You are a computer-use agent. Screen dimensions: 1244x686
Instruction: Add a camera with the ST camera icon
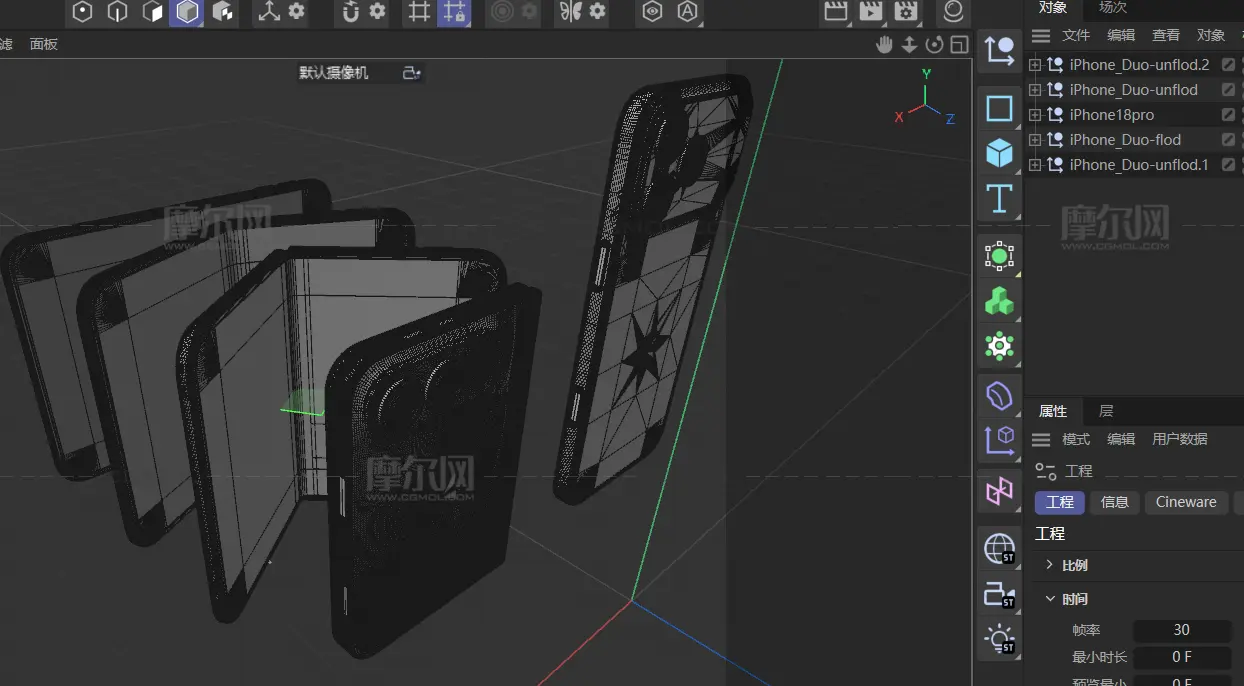tap(999, 594)
